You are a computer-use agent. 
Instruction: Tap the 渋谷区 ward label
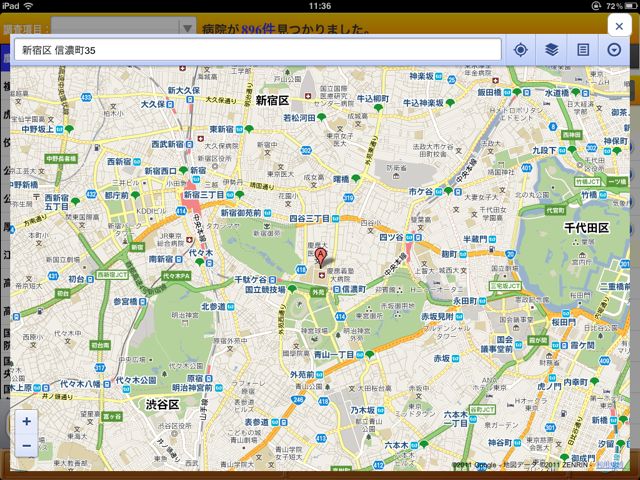[x=162, y=404]
